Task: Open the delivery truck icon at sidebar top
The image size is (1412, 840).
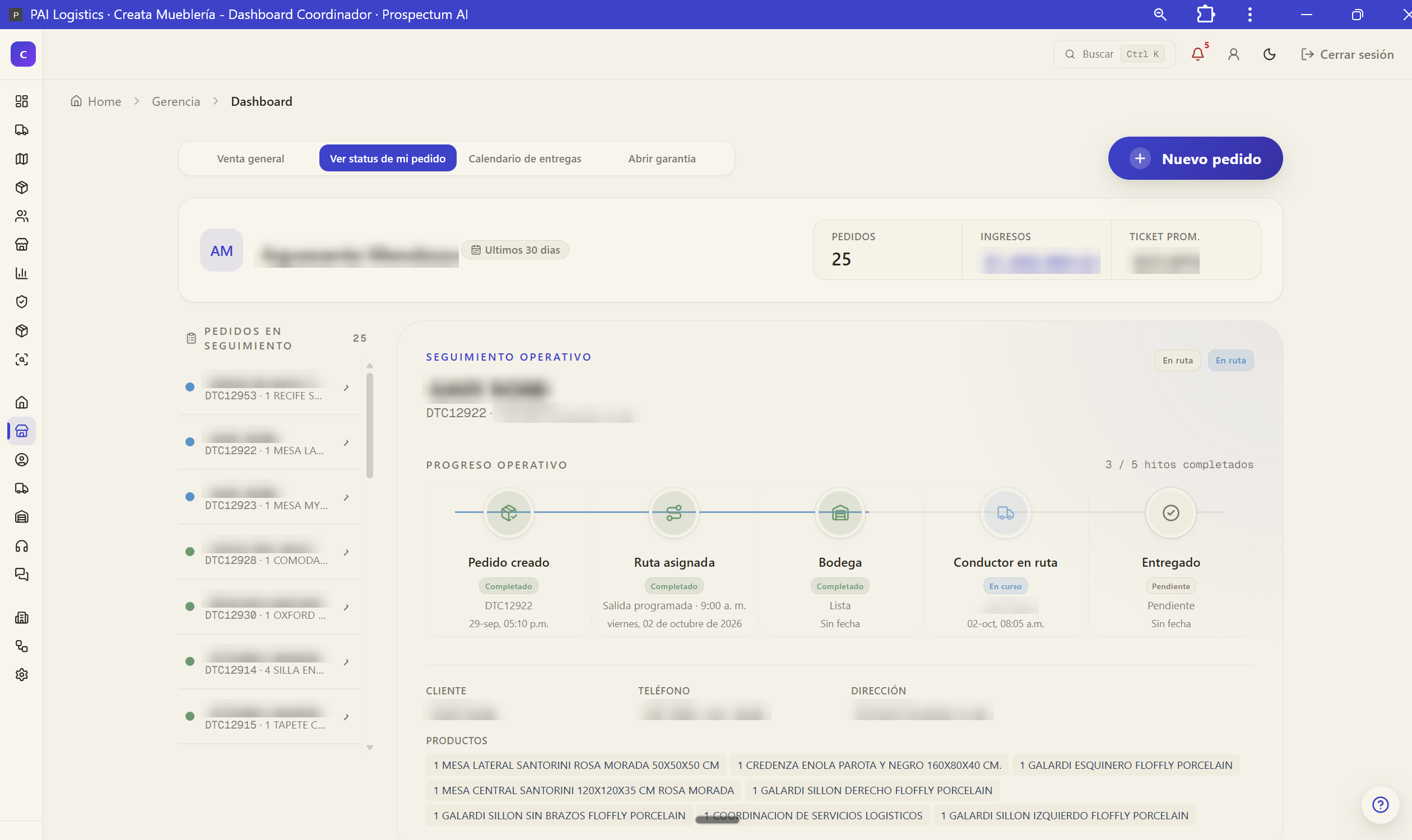Action: tap(21, 130)
